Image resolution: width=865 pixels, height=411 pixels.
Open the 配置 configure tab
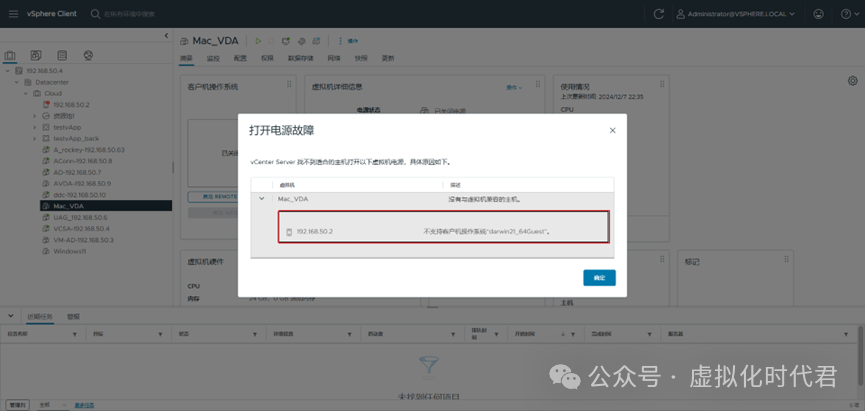coord(240,58)
